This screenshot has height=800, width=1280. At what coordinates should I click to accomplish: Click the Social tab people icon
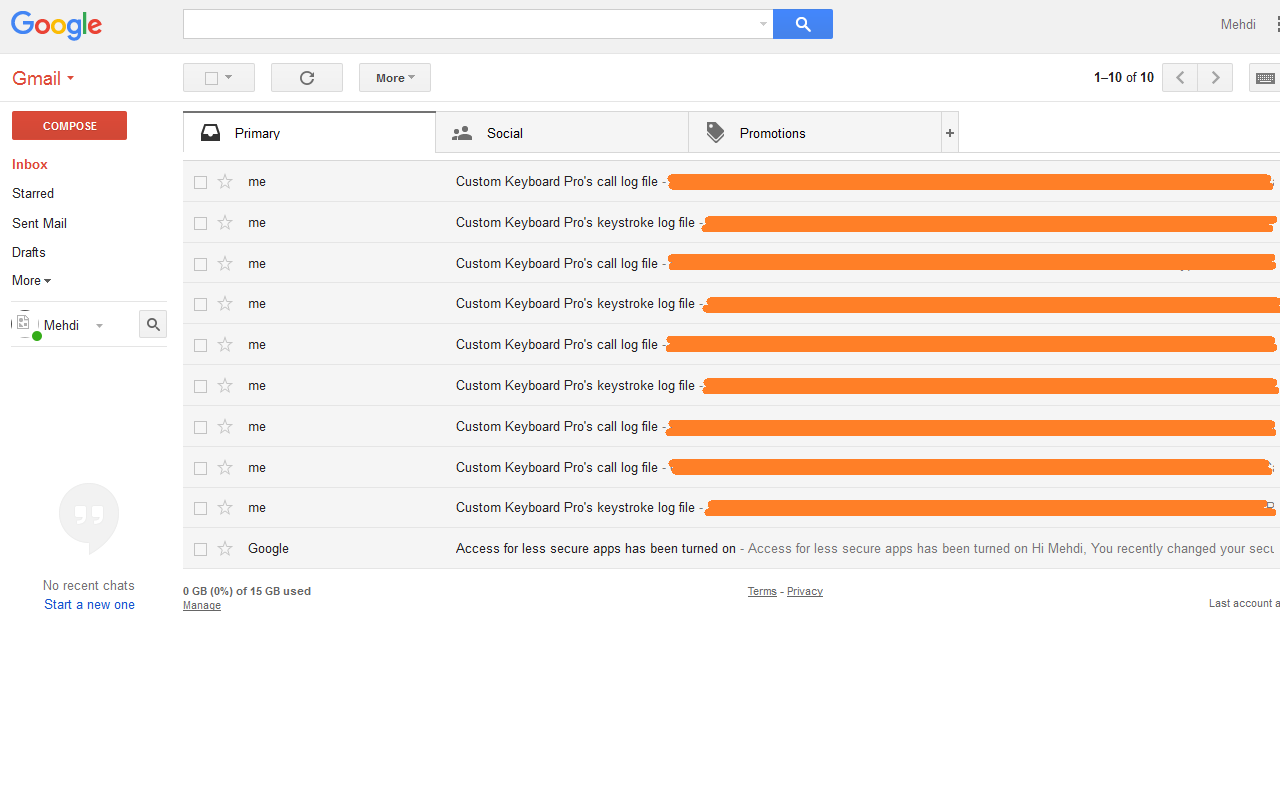[462, 133]
